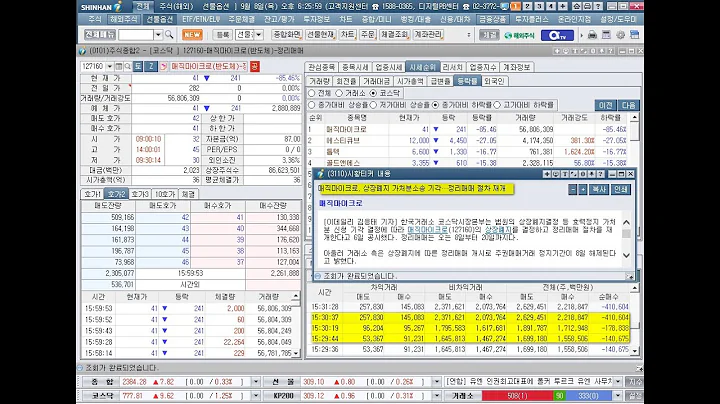Screen dimensions: 720x404
Task: Select virtual screen number 2
Action: (528, 6)
